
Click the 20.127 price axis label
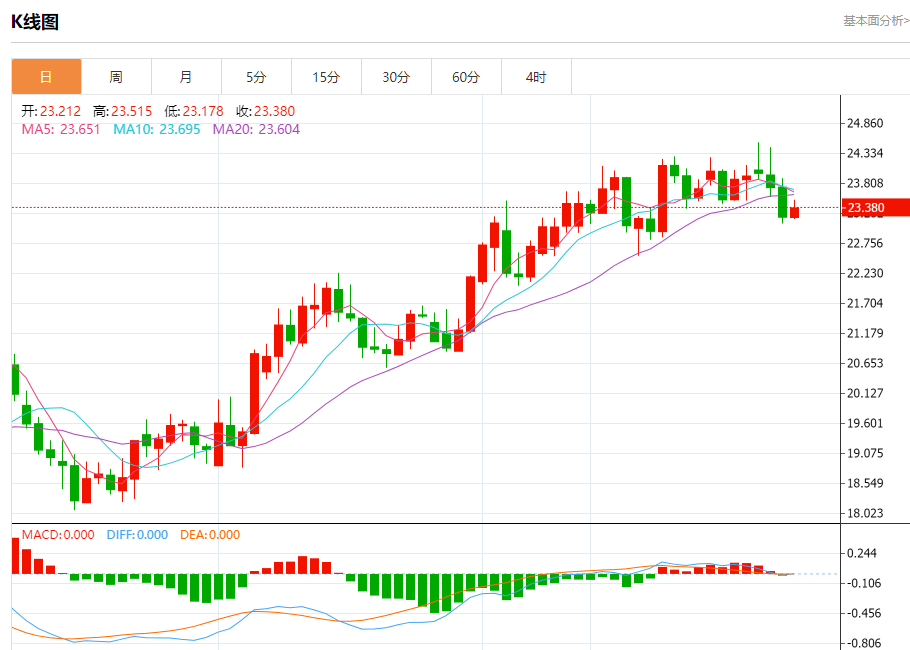[x=865, y=393]
